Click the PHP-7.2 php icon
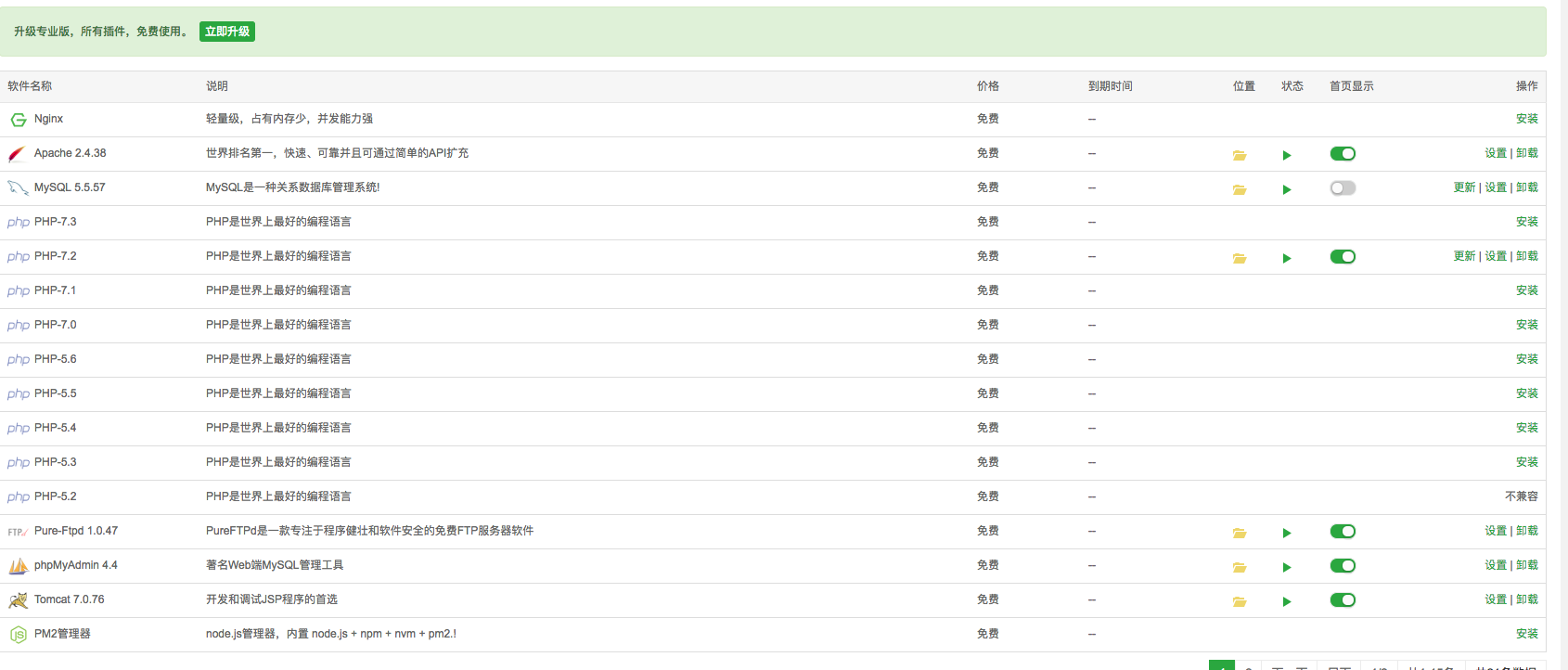 [18, 257]
